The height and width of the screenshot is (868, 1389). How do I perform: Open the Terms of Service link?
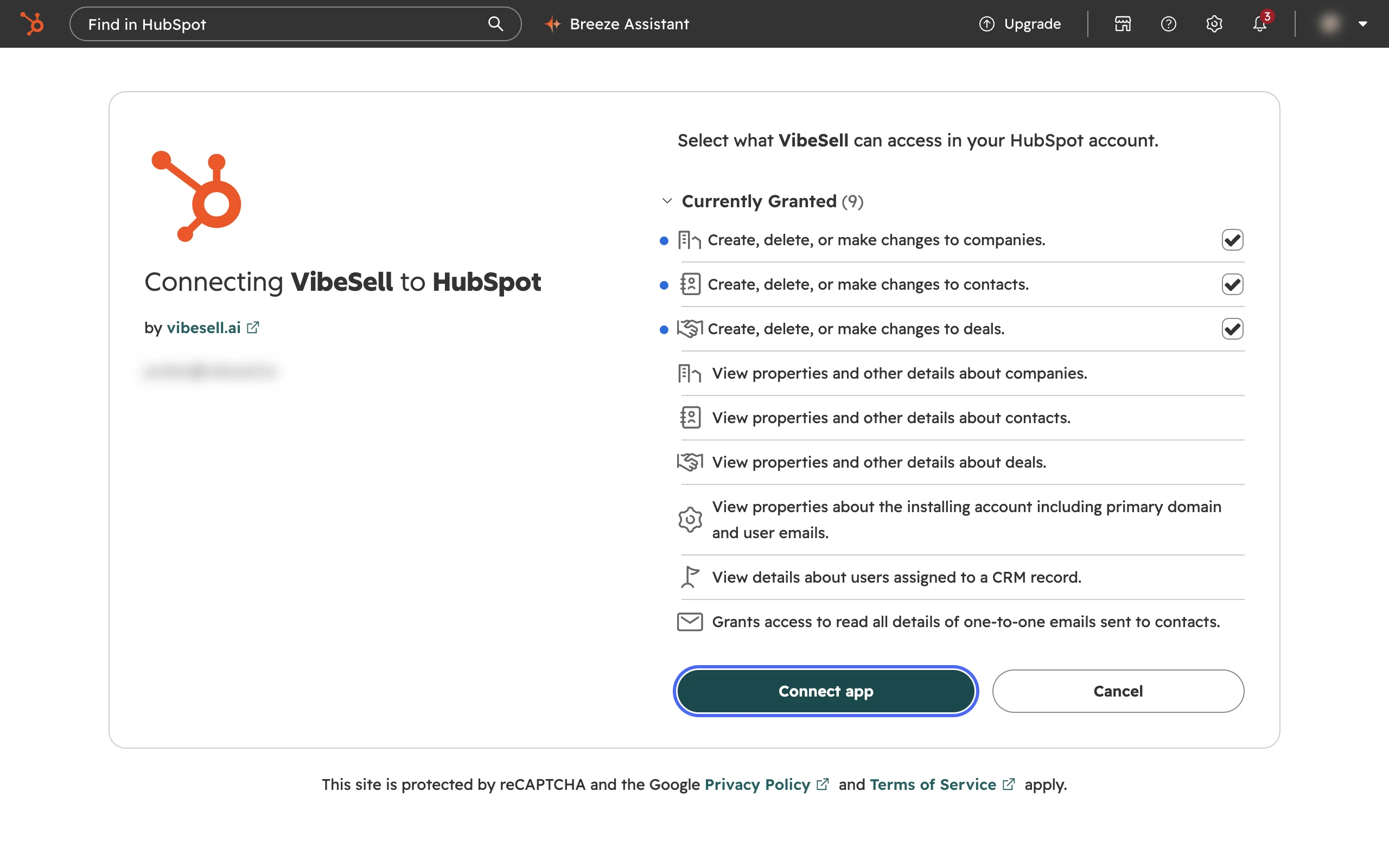click(933, 785)
